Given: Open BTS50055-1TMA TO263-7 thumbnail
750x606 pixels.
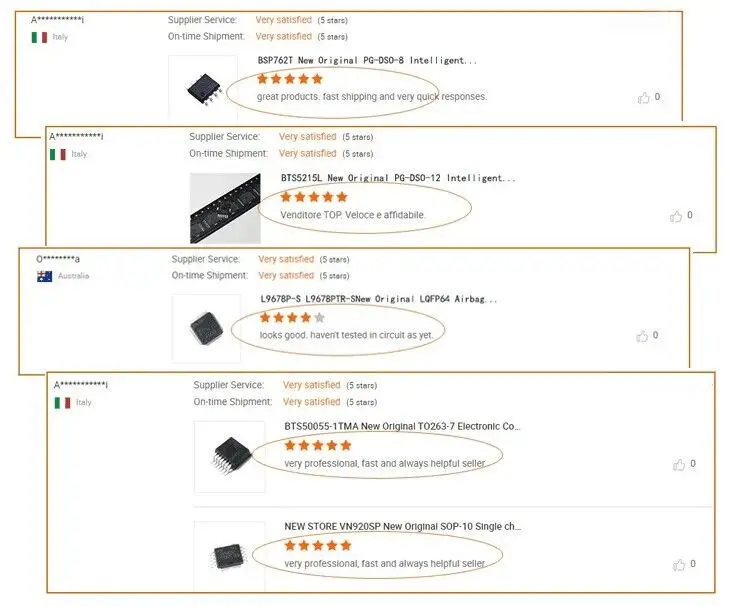Looking at the screenshot, I should coord(230,457).
